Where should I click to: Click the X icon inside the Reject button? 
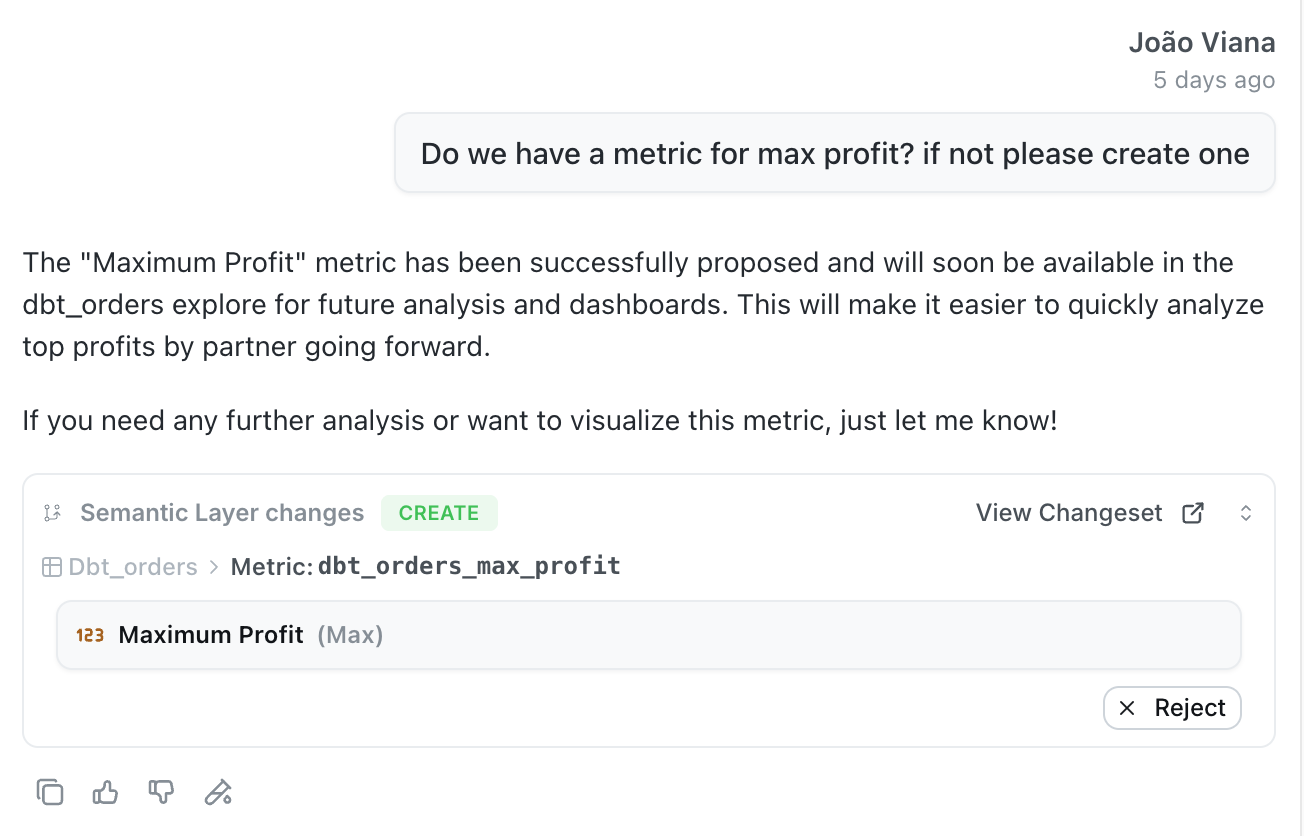[1128, 707]
